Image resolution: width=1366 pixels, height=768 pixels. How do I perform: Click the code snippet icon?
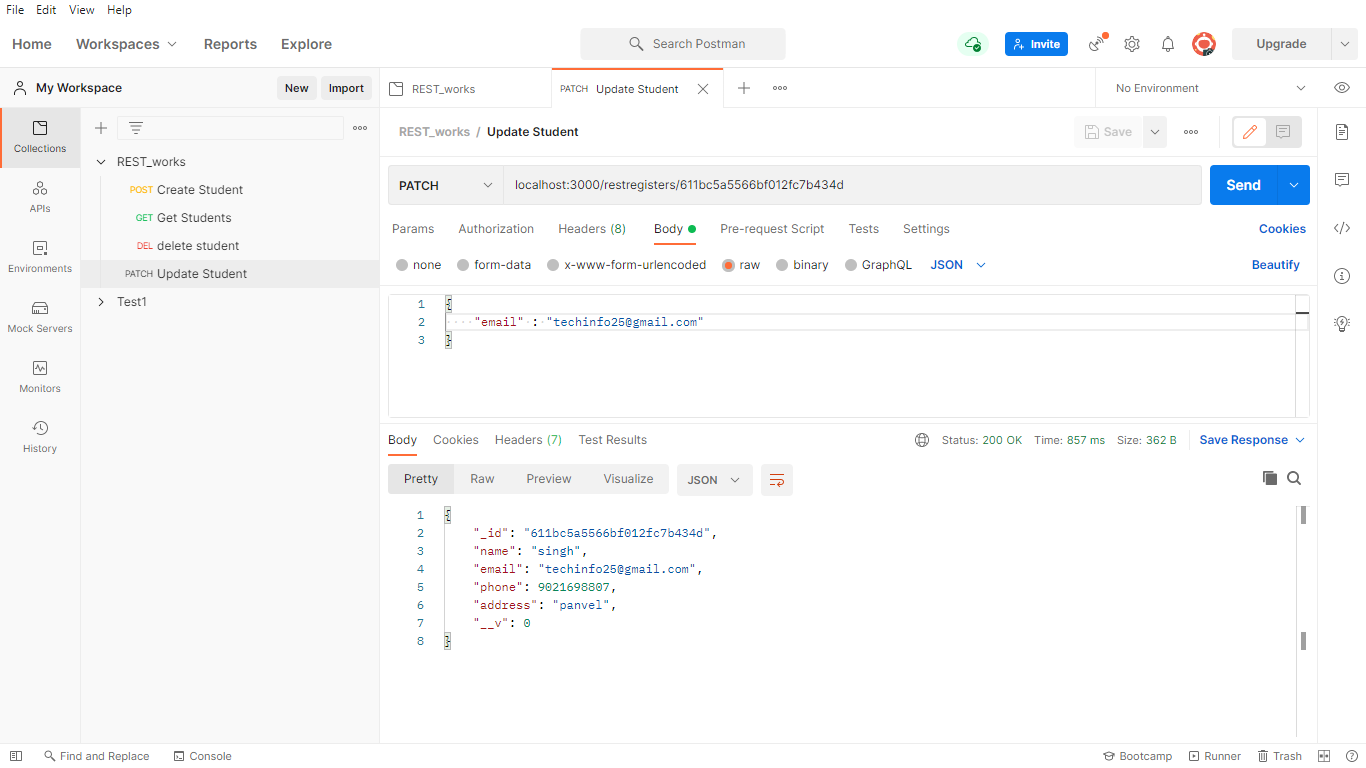(x=1342, y=228)
